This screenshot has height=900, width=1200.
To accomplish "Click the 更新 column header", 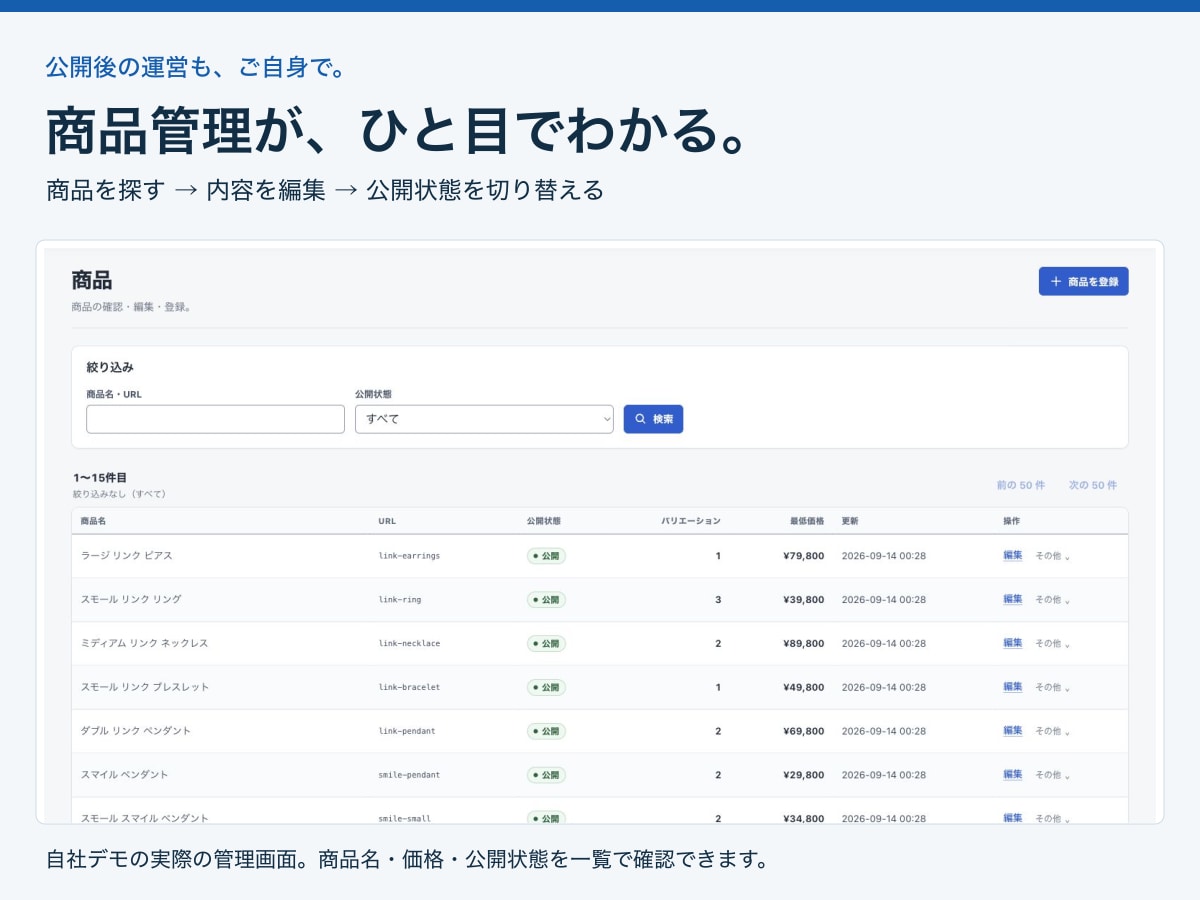I will click(x=850, y=521).
